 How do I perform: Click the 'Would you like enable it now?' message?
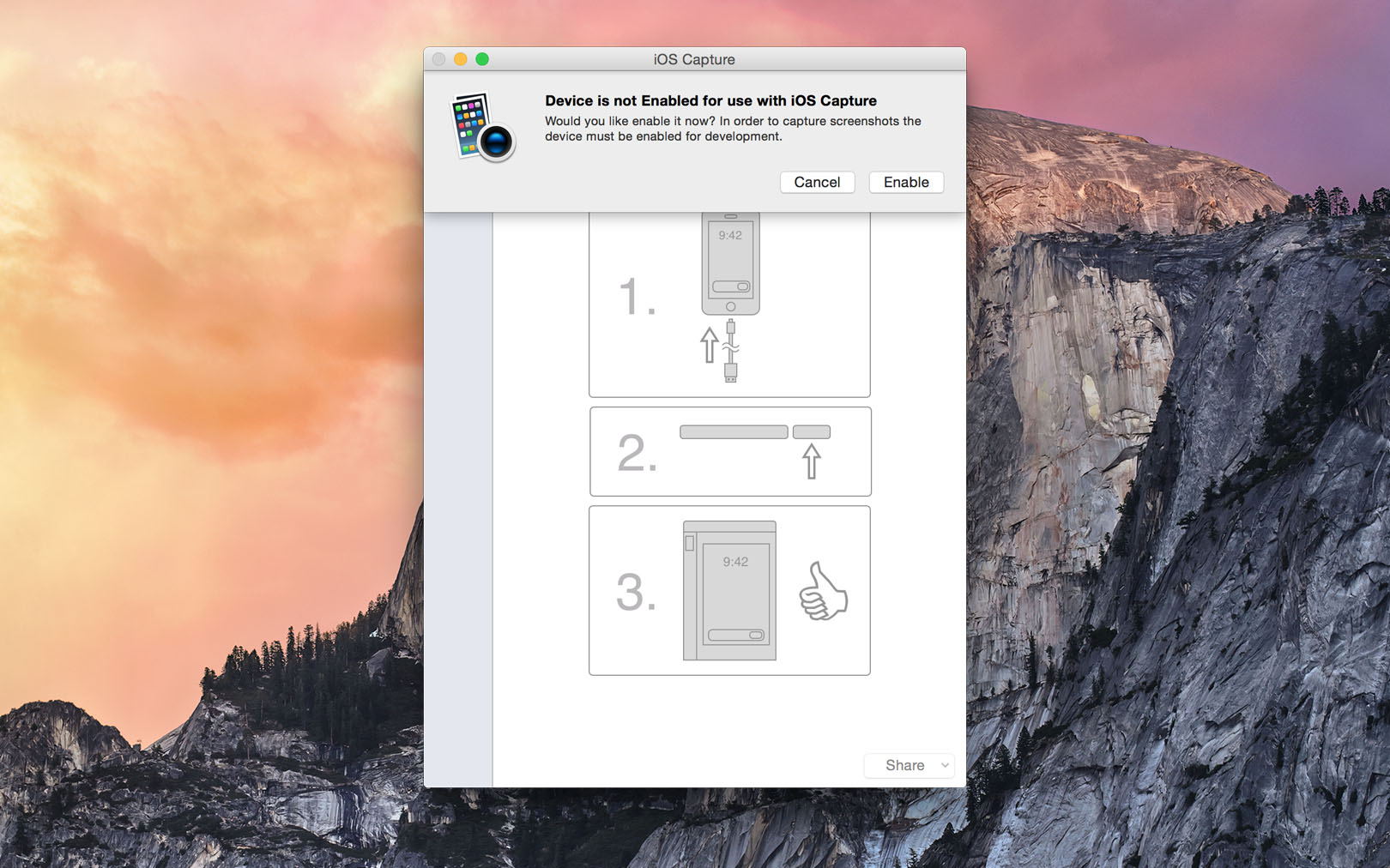click(733, 129)
